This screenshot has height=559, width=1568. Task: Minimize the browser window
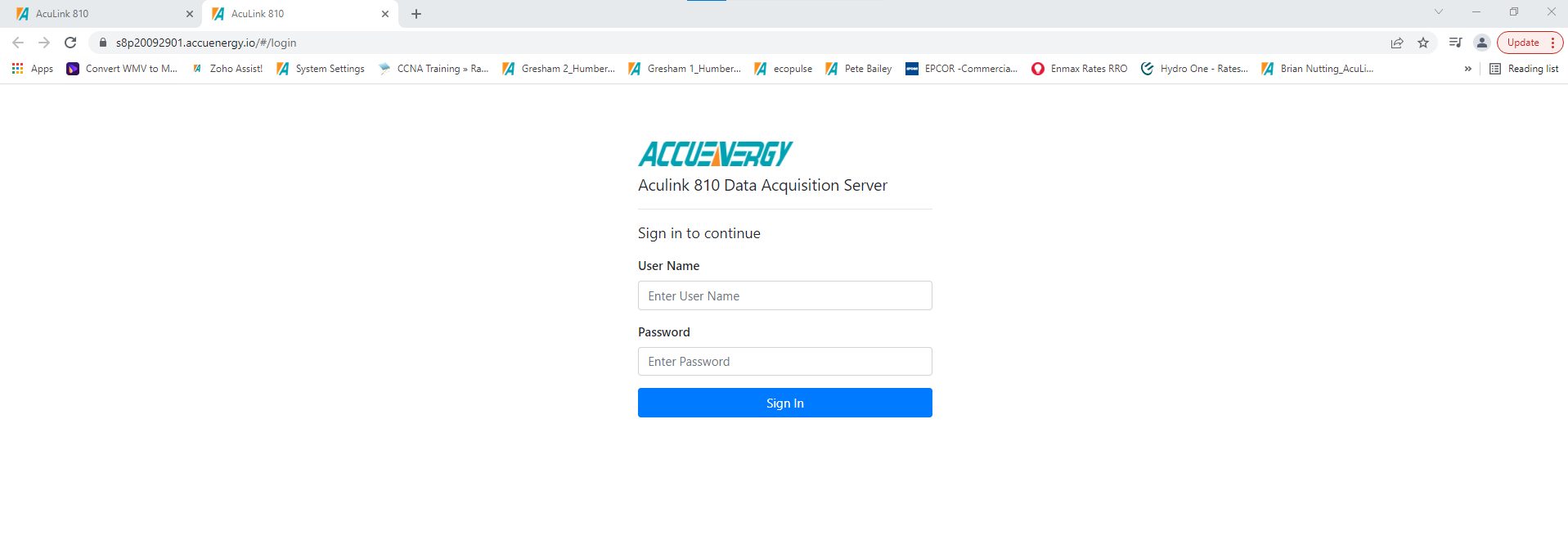[x=1476, y=11]
